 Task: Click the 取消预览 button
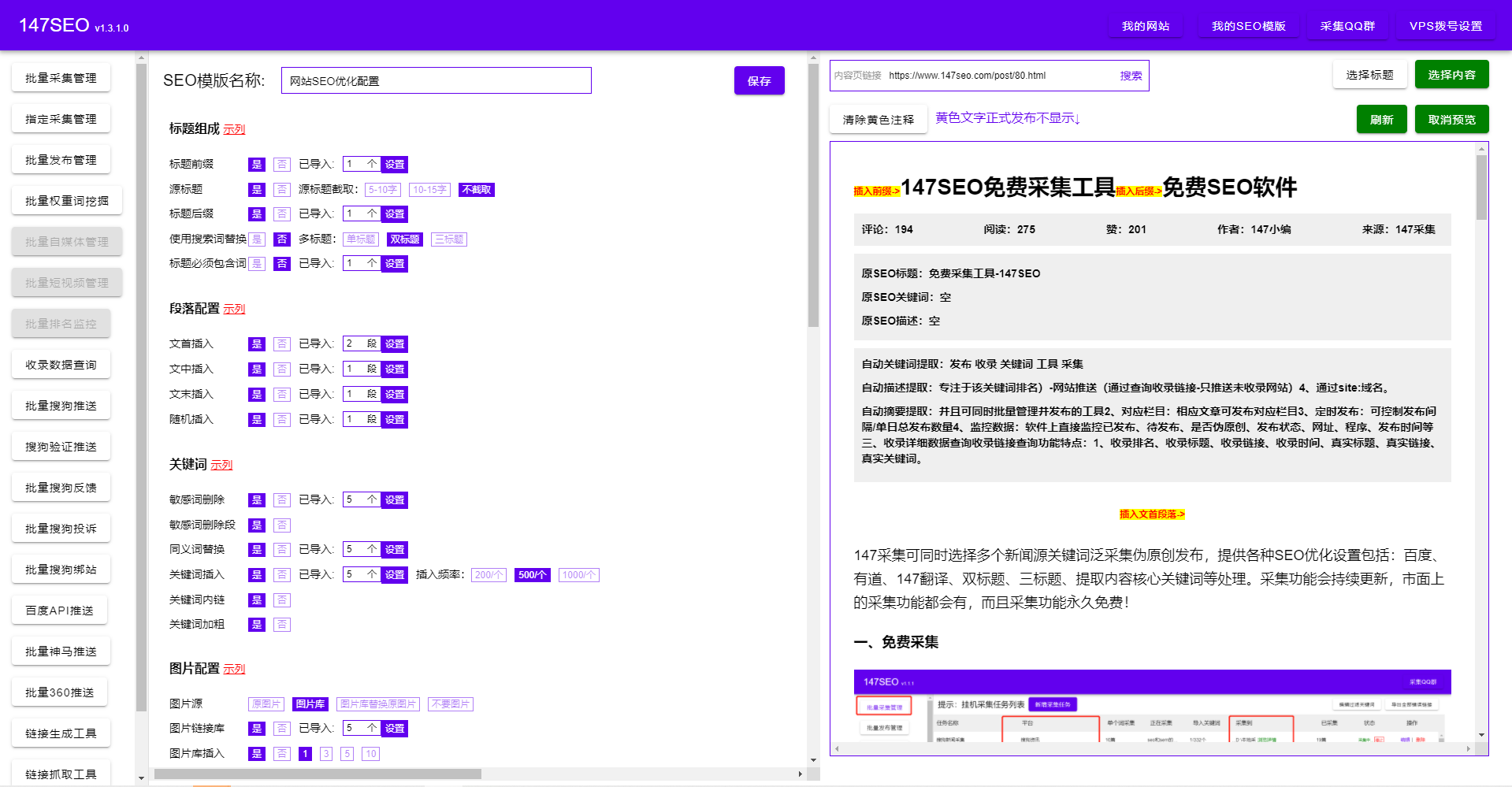[1451, 120]
